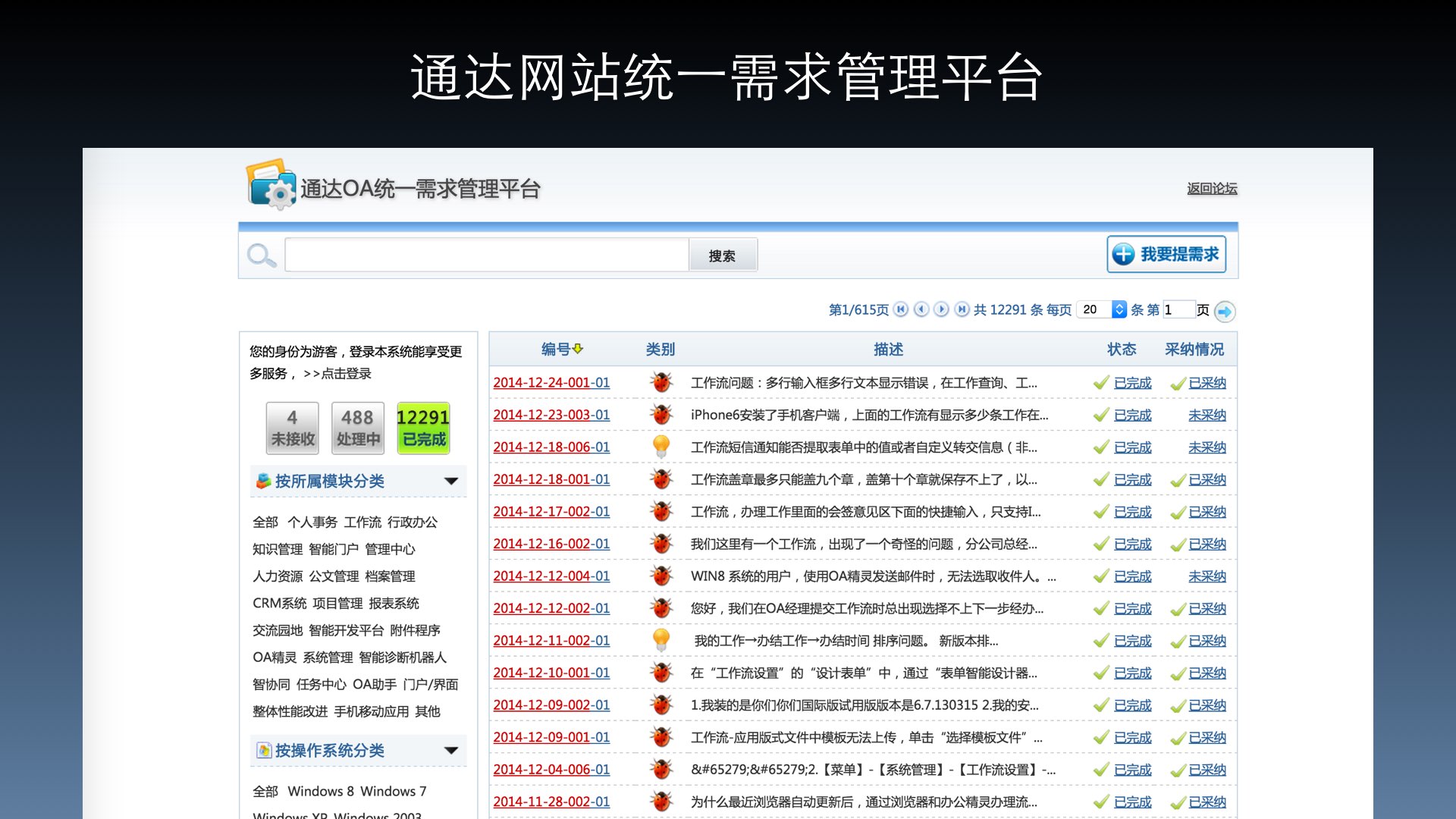Click lightbulb icon in row 2014-12-11-002-01
The image size is (1456, 819).
(661, 640)
